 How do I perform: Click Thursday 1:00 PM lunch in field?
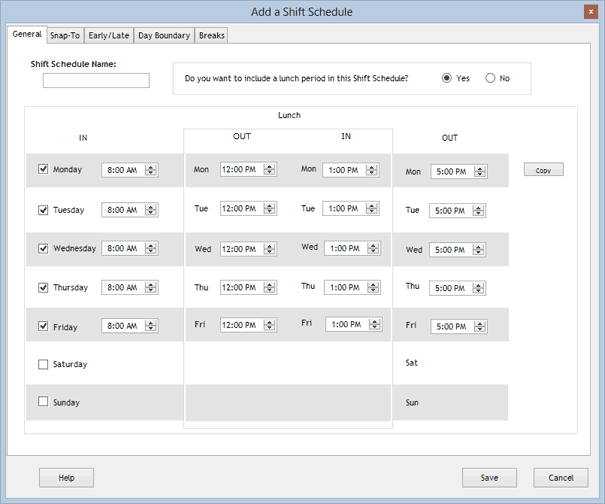(352, 288)
